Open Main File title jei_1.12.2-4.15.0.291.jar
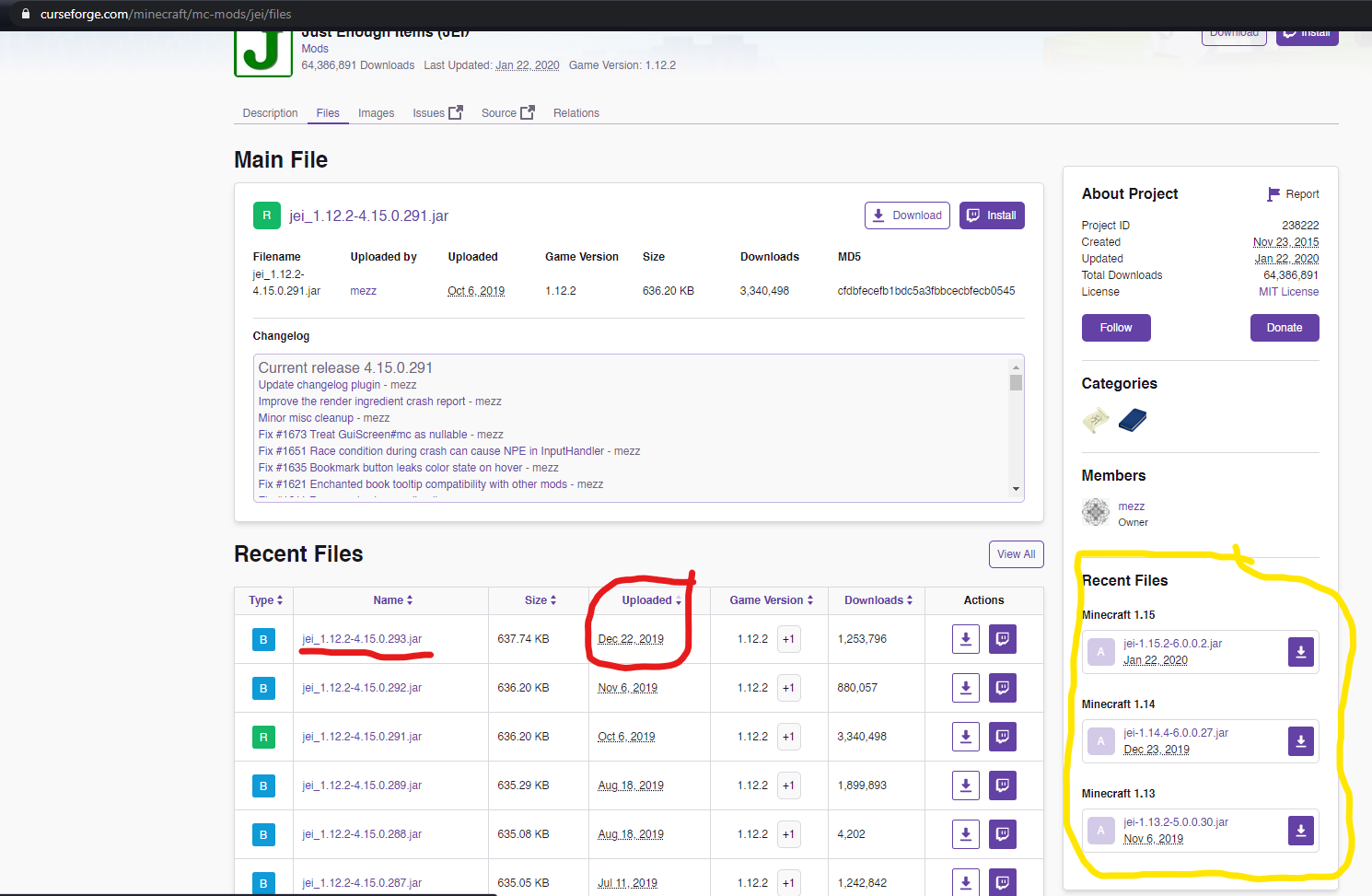Viewport: 1372px width, 896px height. tap(368, 215)
